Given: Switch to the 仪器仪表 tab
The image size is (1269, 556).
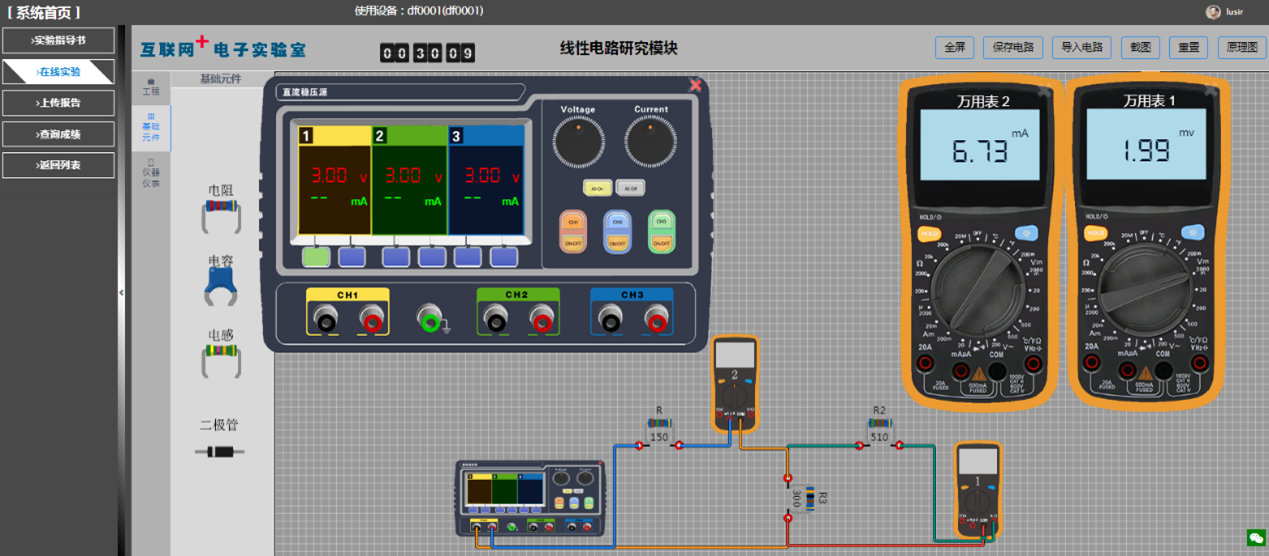Looking at the screenshot, I should [151, 172].
